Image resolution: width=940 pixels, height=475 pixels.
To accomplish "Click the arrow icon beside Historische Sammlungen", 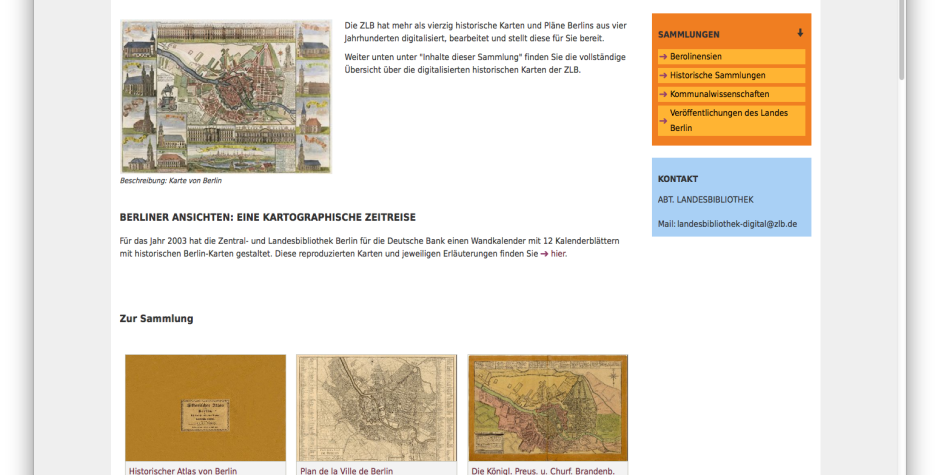I will click(663, 75).
